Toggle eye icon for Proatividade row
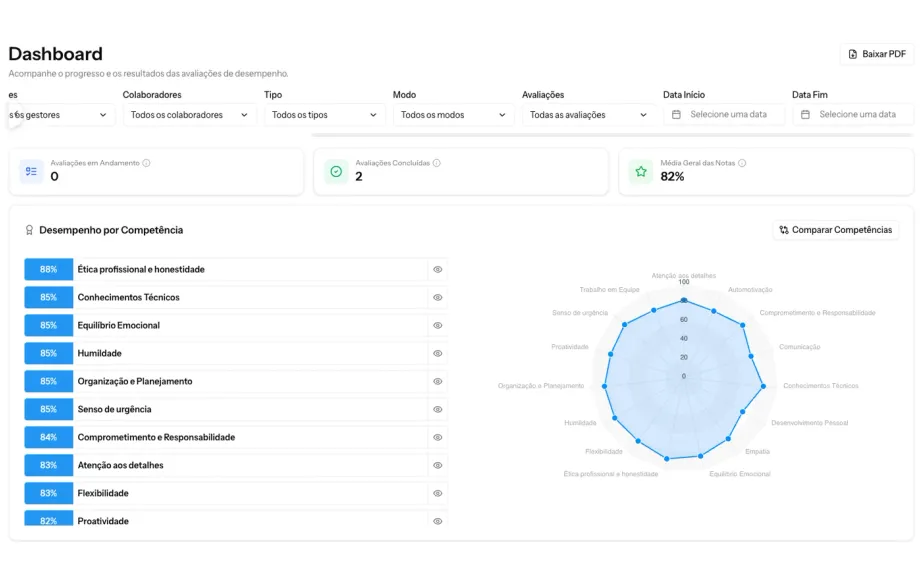The height and width of the screenshot is (576, 920). [x=438, y=521]
